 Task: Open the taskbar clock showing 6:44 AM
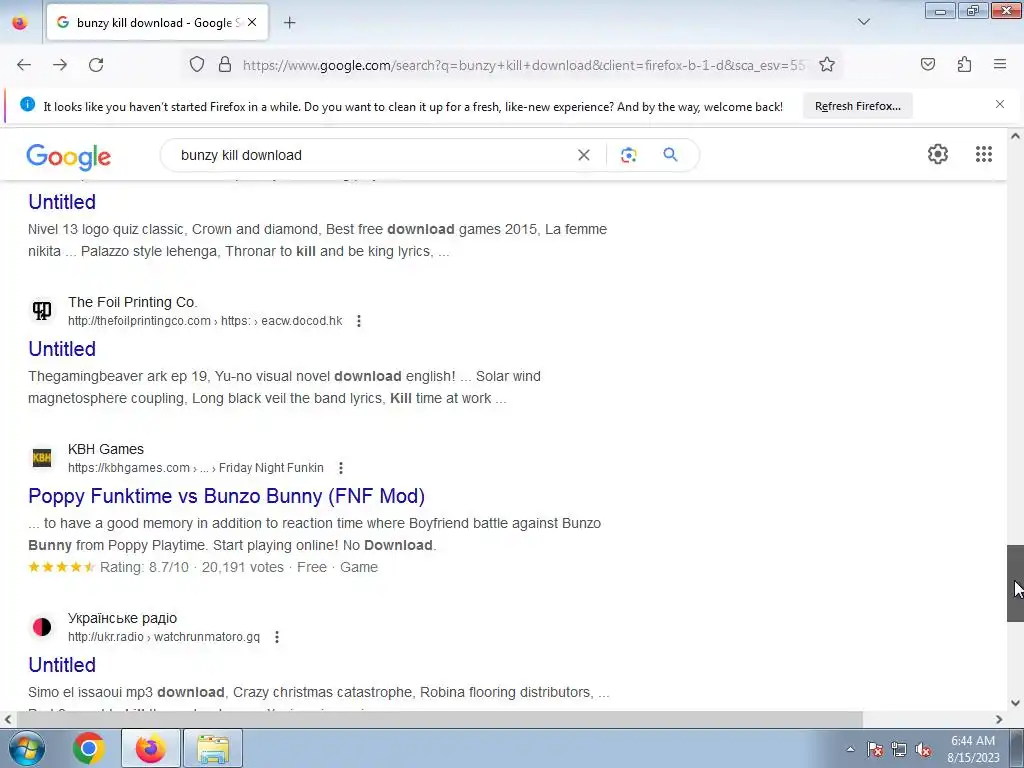[973, 749]
